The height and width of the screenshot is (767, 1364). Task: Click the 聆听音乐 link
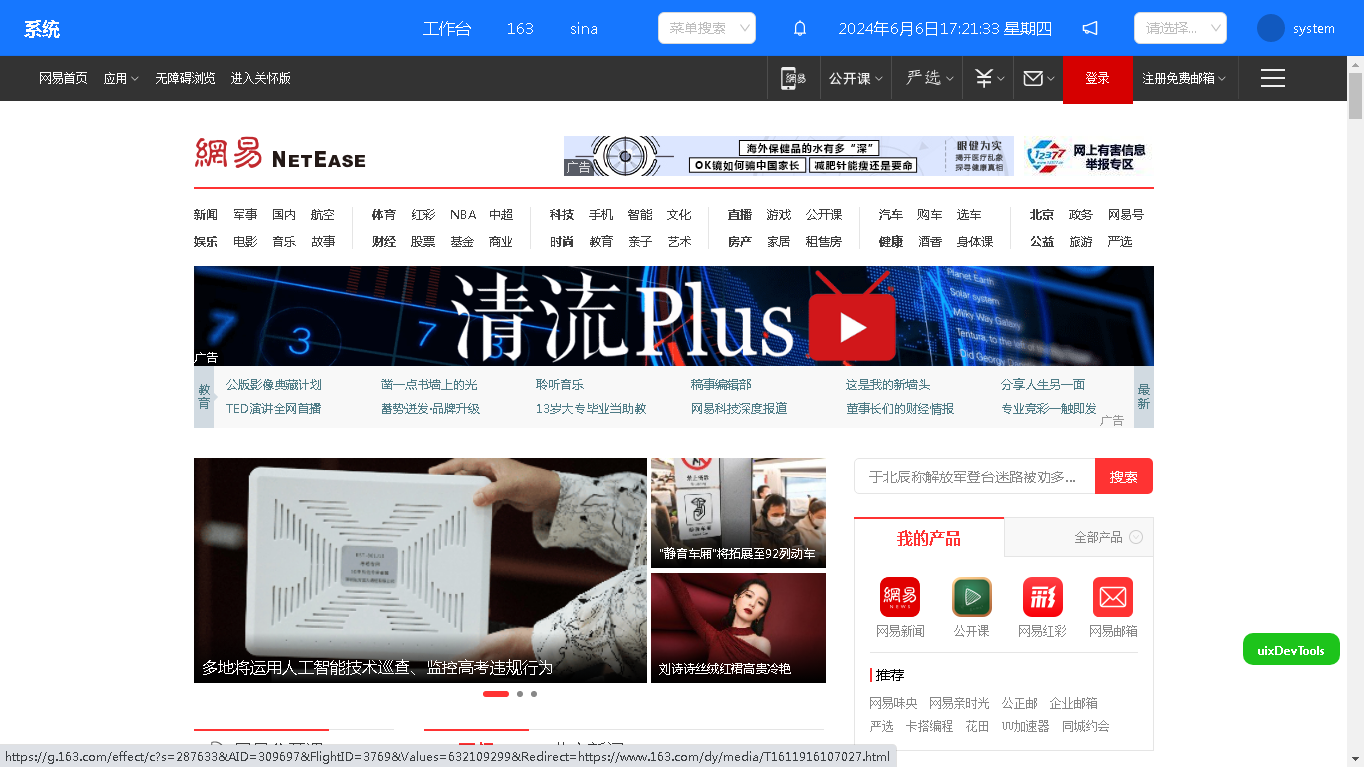560,385
